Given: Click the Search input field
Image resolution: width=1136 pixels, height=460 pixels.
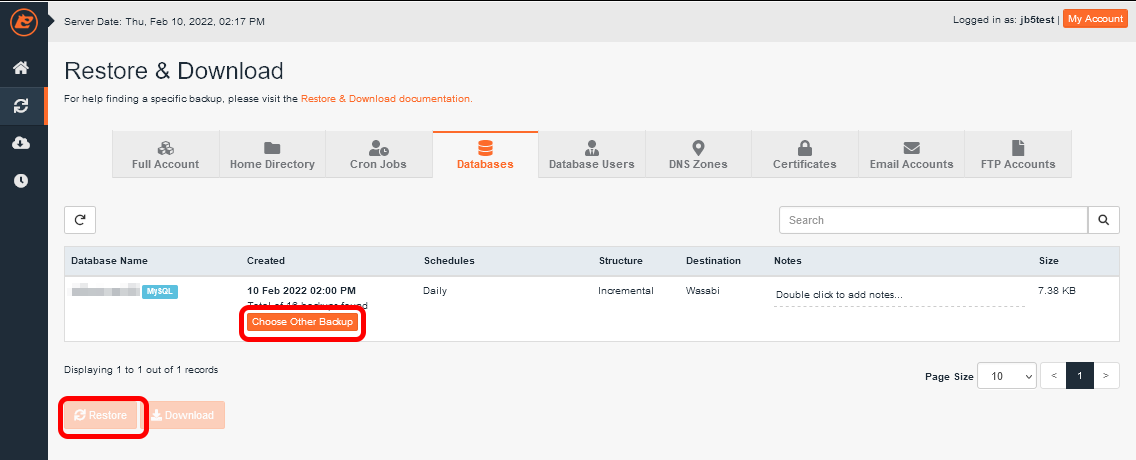Looking at the screenshot, I should (932, 220).
